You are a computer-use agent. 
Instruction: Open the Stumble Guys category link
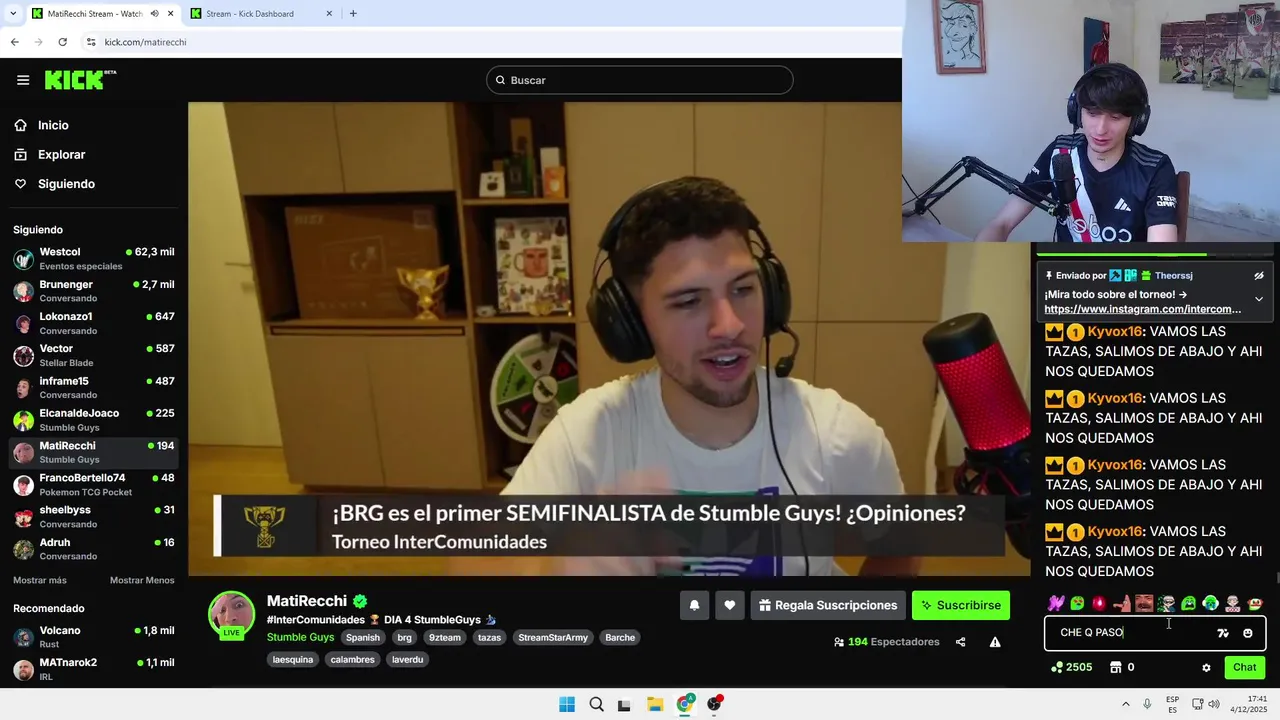[300, 637]
